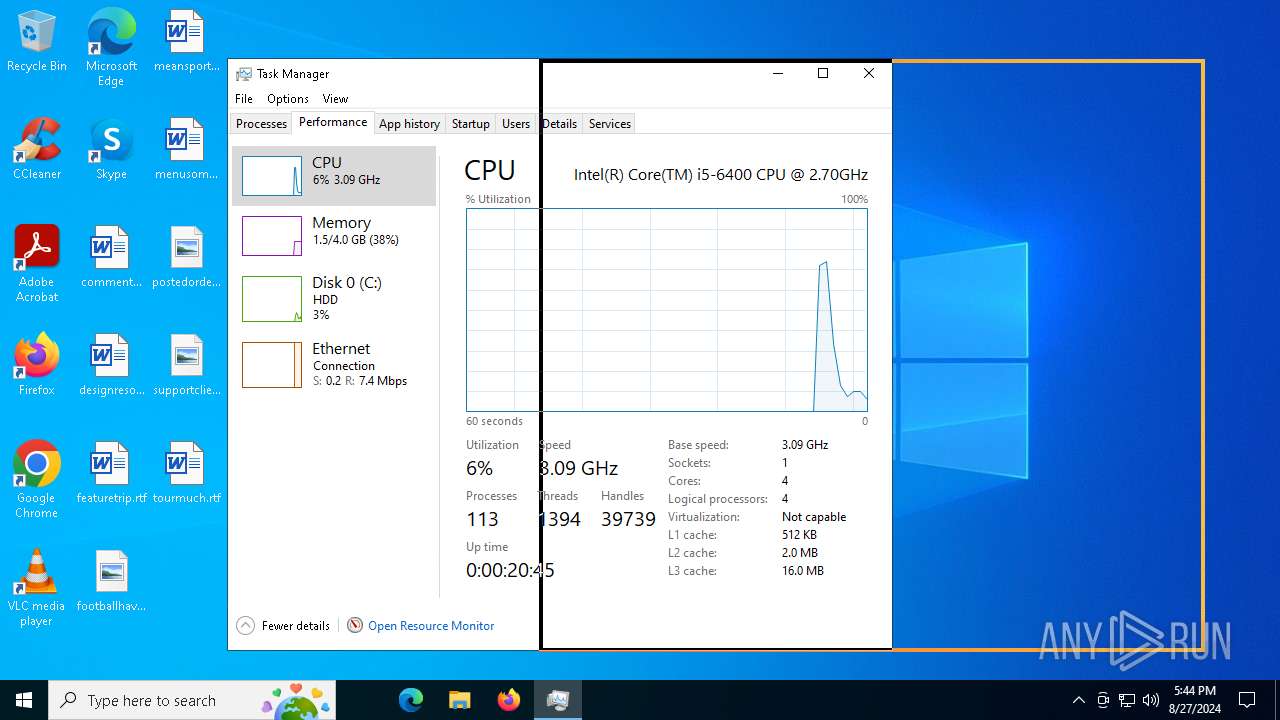Screen dimensions: 1280x720
Task: Open the Windows Start menu
Action: point(24,700)
